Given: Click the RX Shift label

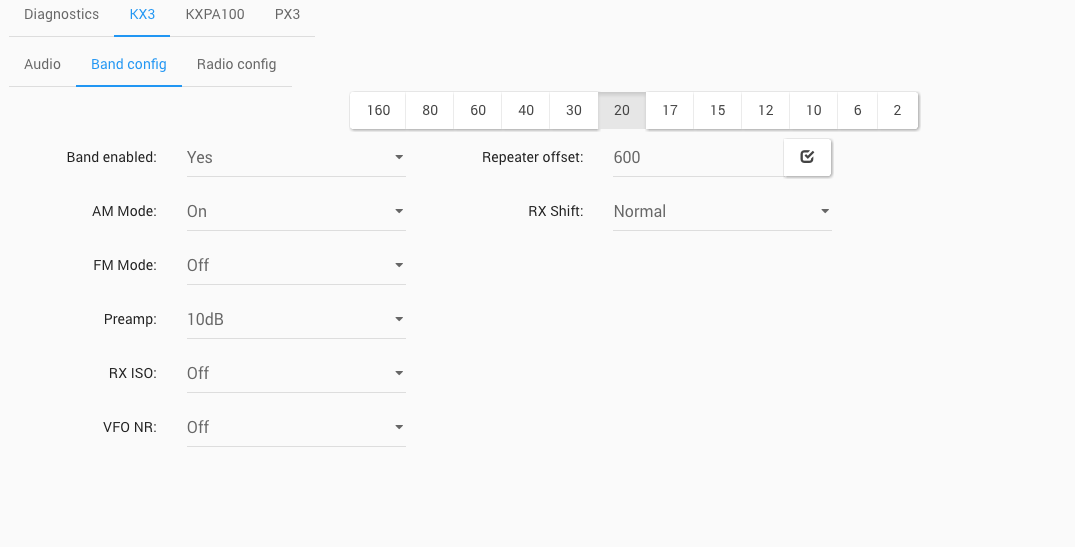Looking at the screenshot, I should (x=555, y=212).
